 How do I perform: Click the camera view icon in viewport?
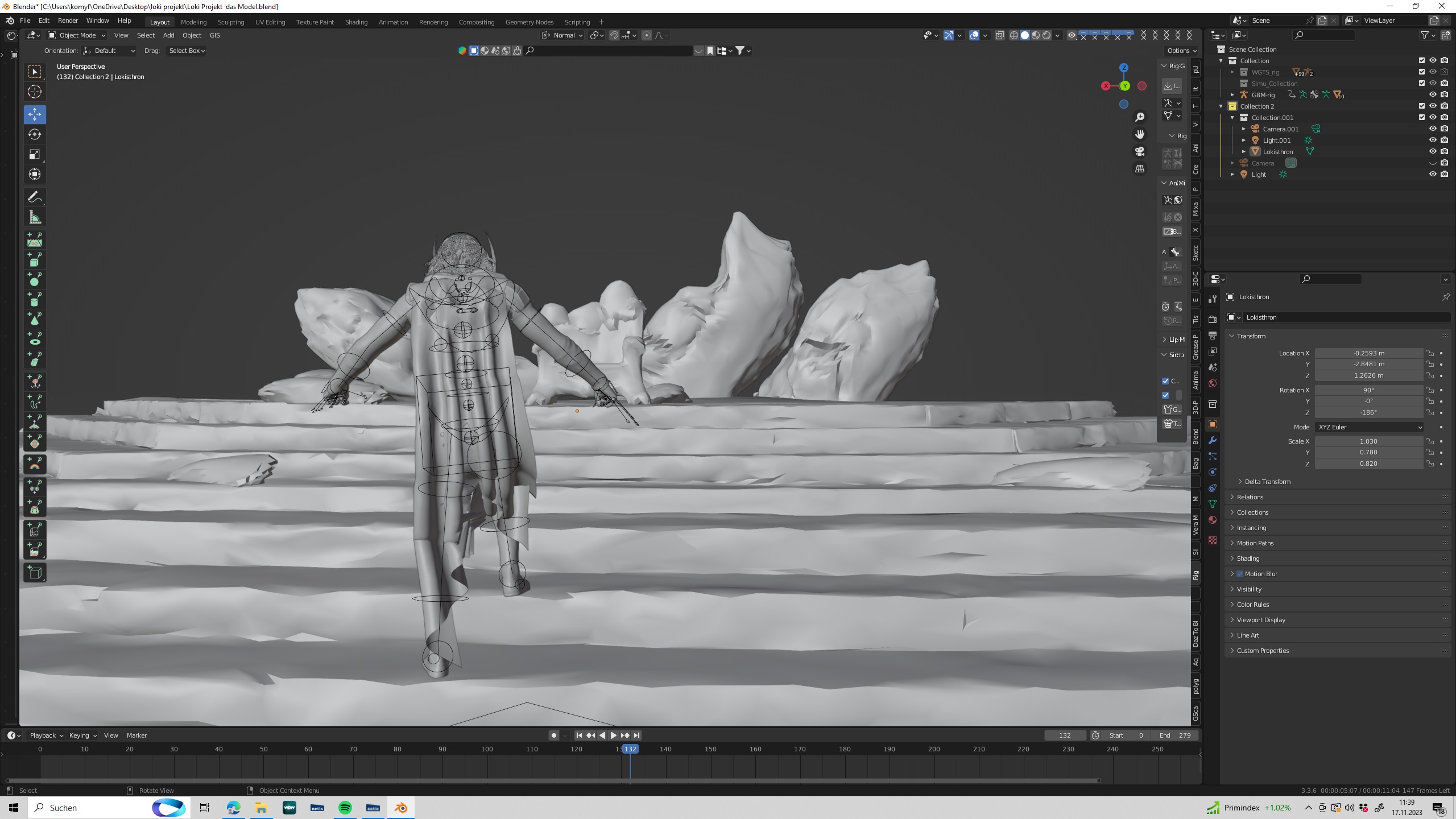coord(1140,151)
